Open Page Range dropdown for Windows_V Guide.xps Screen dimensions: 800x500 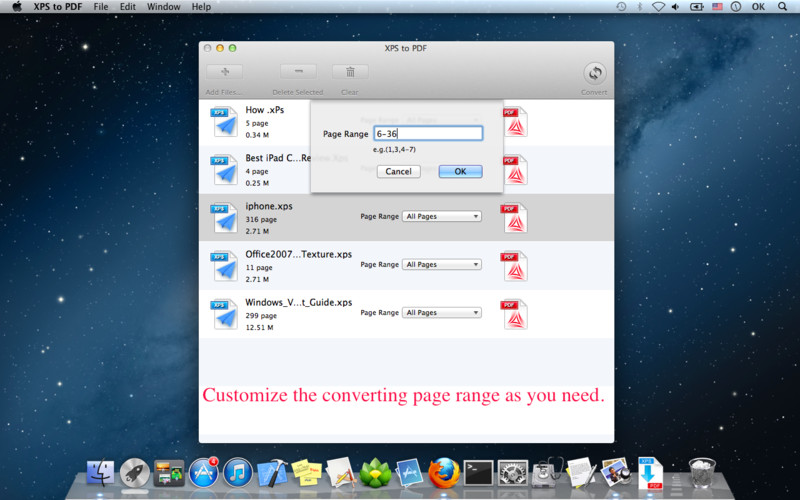(442, 312)
